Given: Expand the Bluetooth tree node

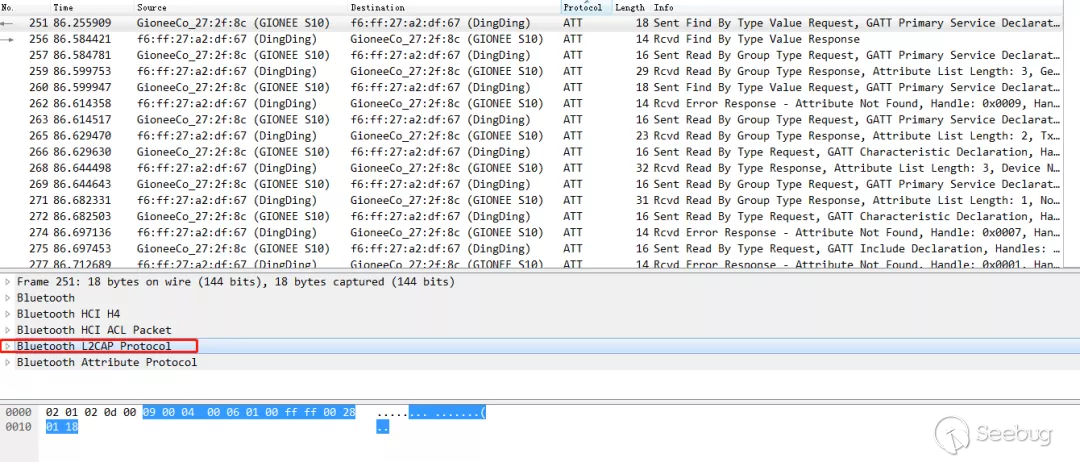Looking at the screenshot, I should click(x=8, y=297).
